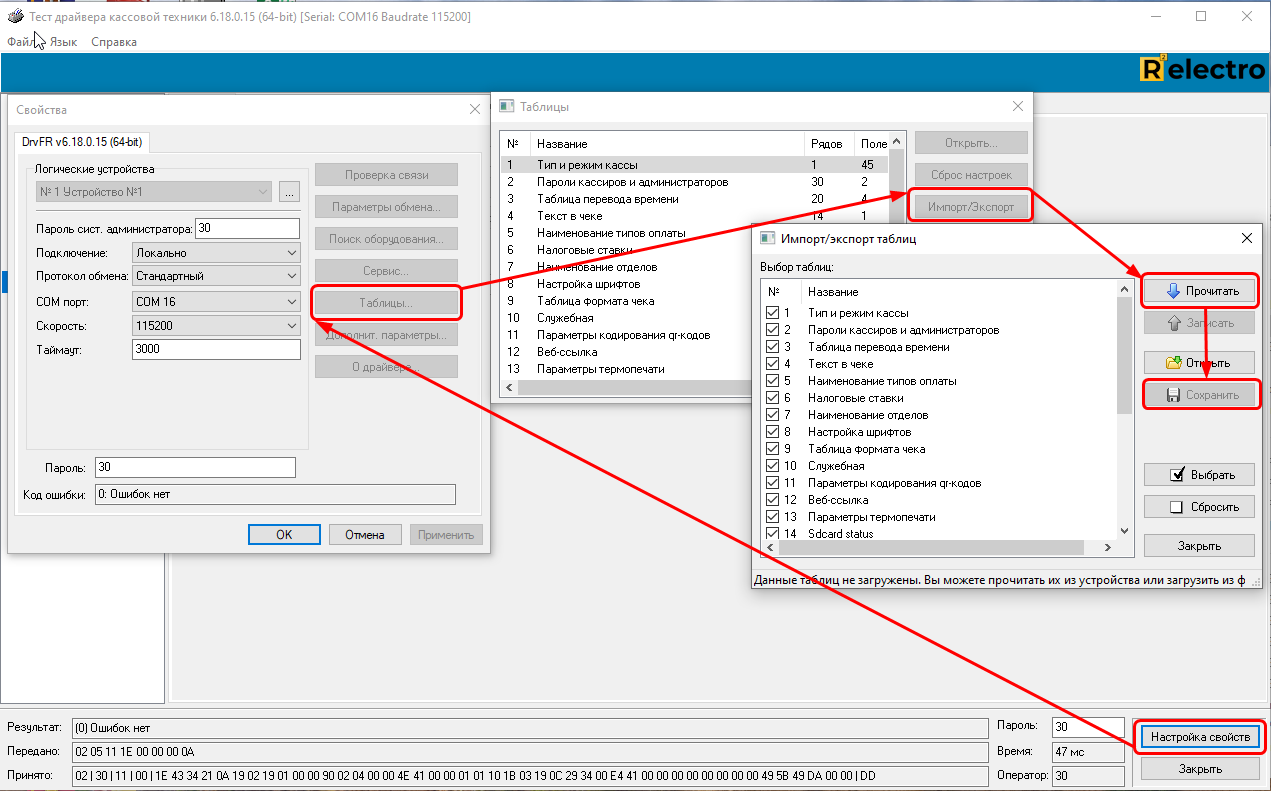
Task: Open the Справка menu
Action: pos(114,42)
